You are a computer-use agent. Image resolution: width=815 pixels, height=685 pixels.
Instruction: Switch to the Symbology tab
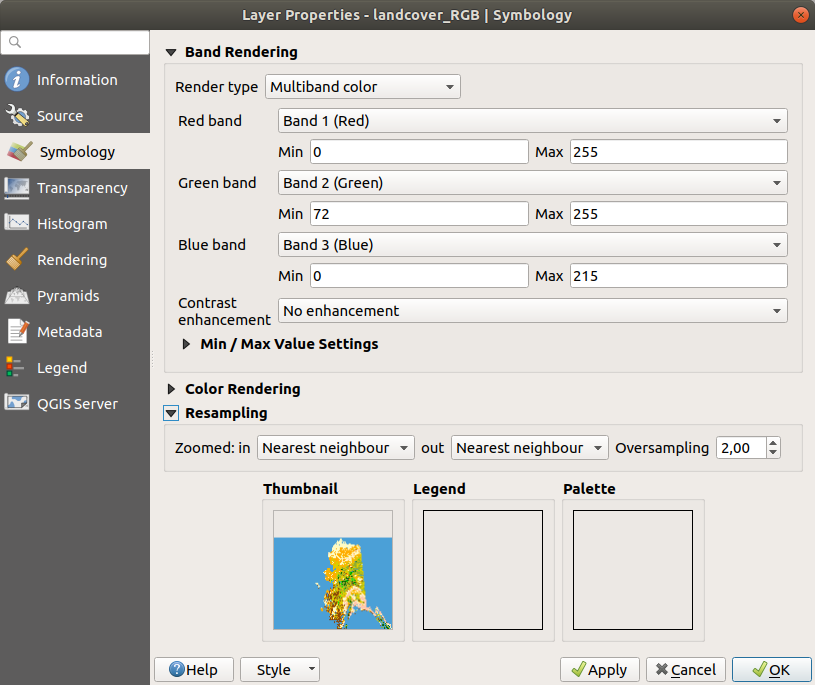[76, 152]
